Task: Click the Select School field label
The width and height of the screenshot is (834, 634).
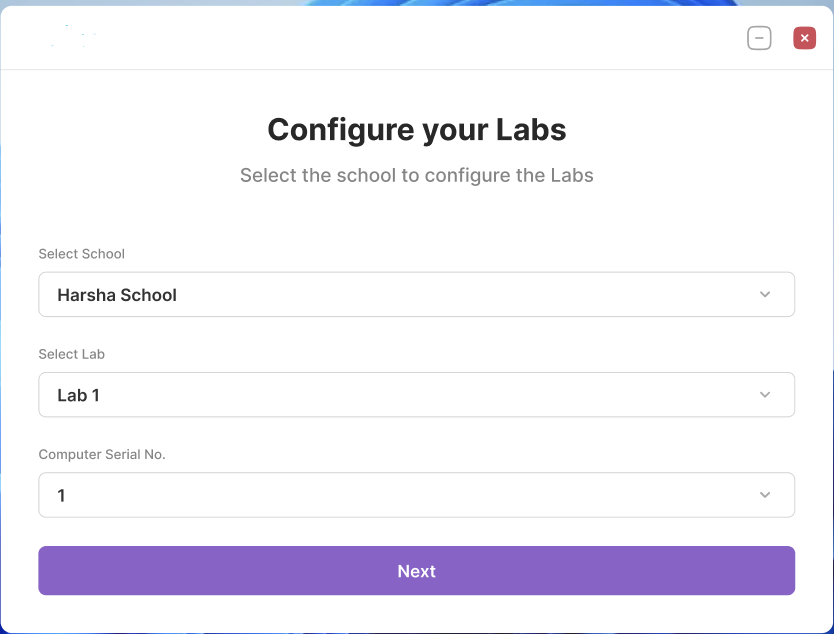Action: pyautogui.click(x=81, y=254)
